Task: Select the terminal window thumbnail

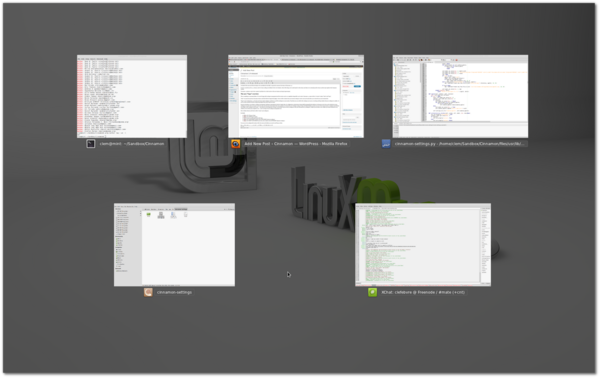Action: [132, 96]
